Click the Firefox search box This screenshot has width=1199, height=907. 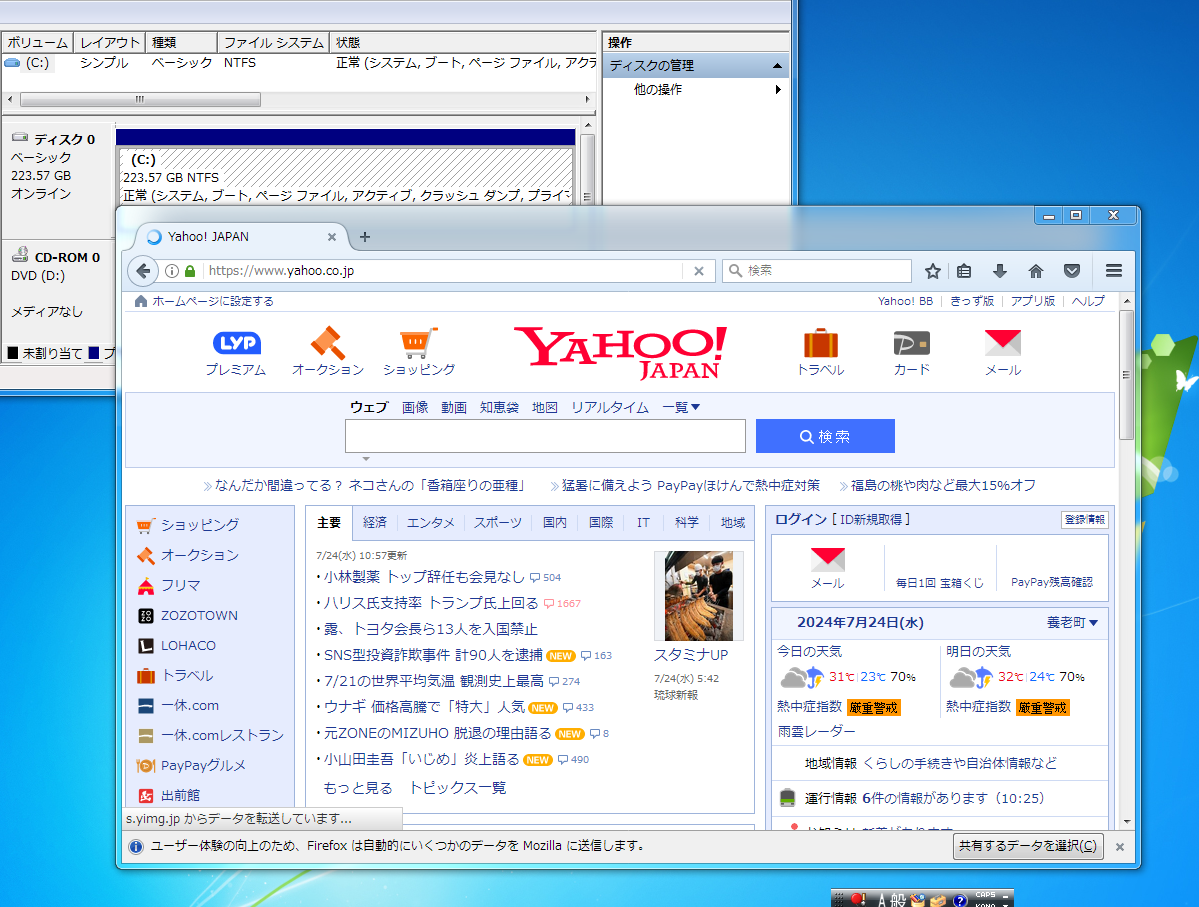817,271
